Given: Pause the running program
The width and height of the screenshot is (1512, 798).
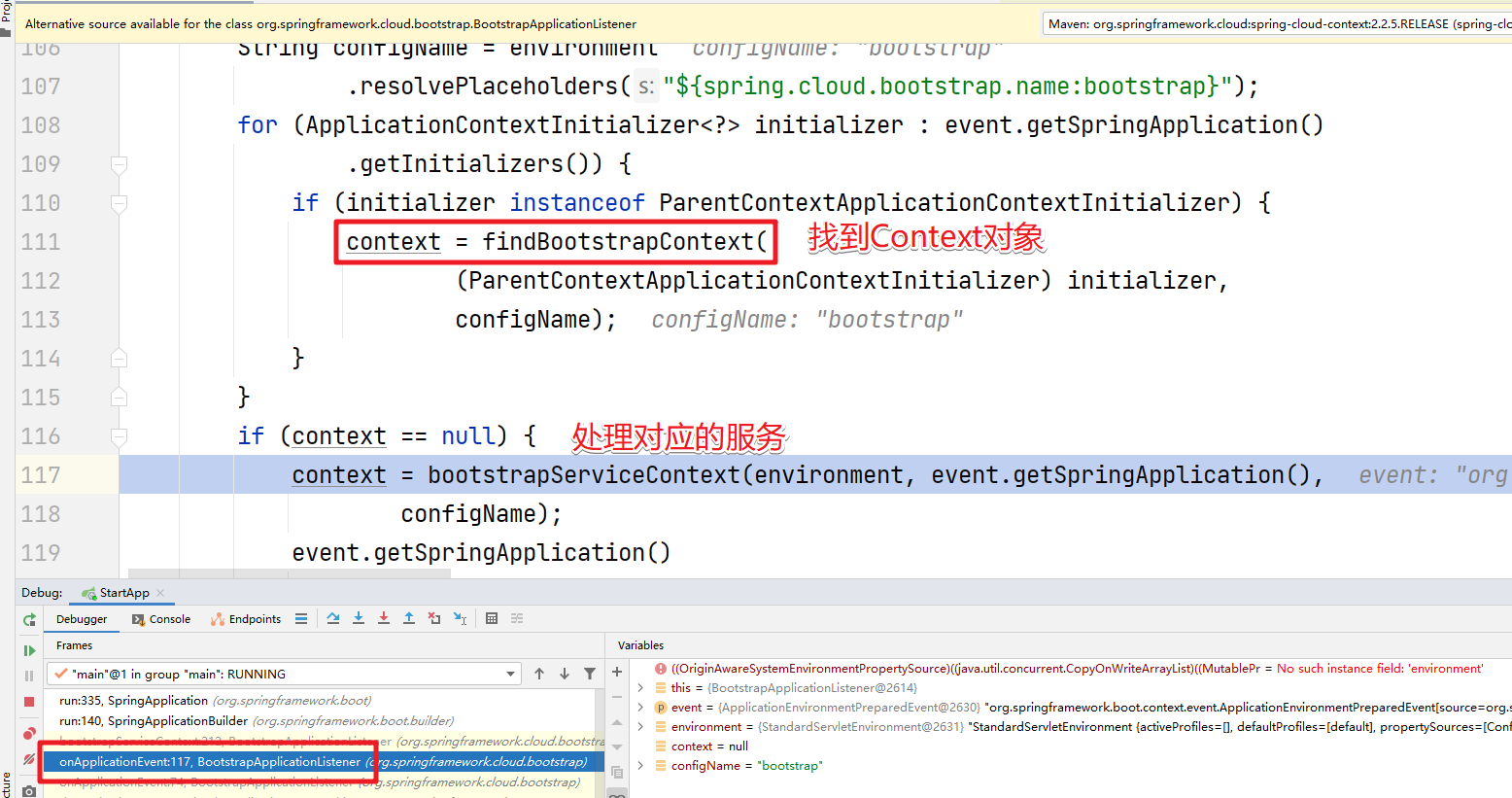Looking at the screenshot, I should click(29, 676).
